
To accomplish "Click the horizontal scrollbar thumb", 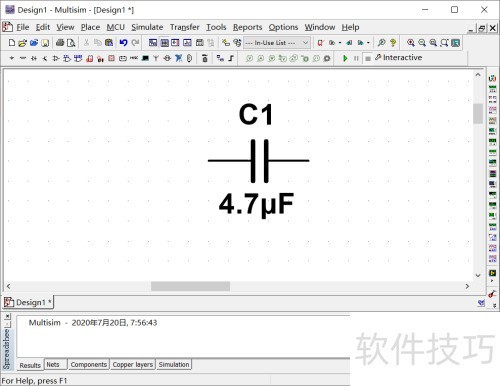I will [x=190, y=286].
